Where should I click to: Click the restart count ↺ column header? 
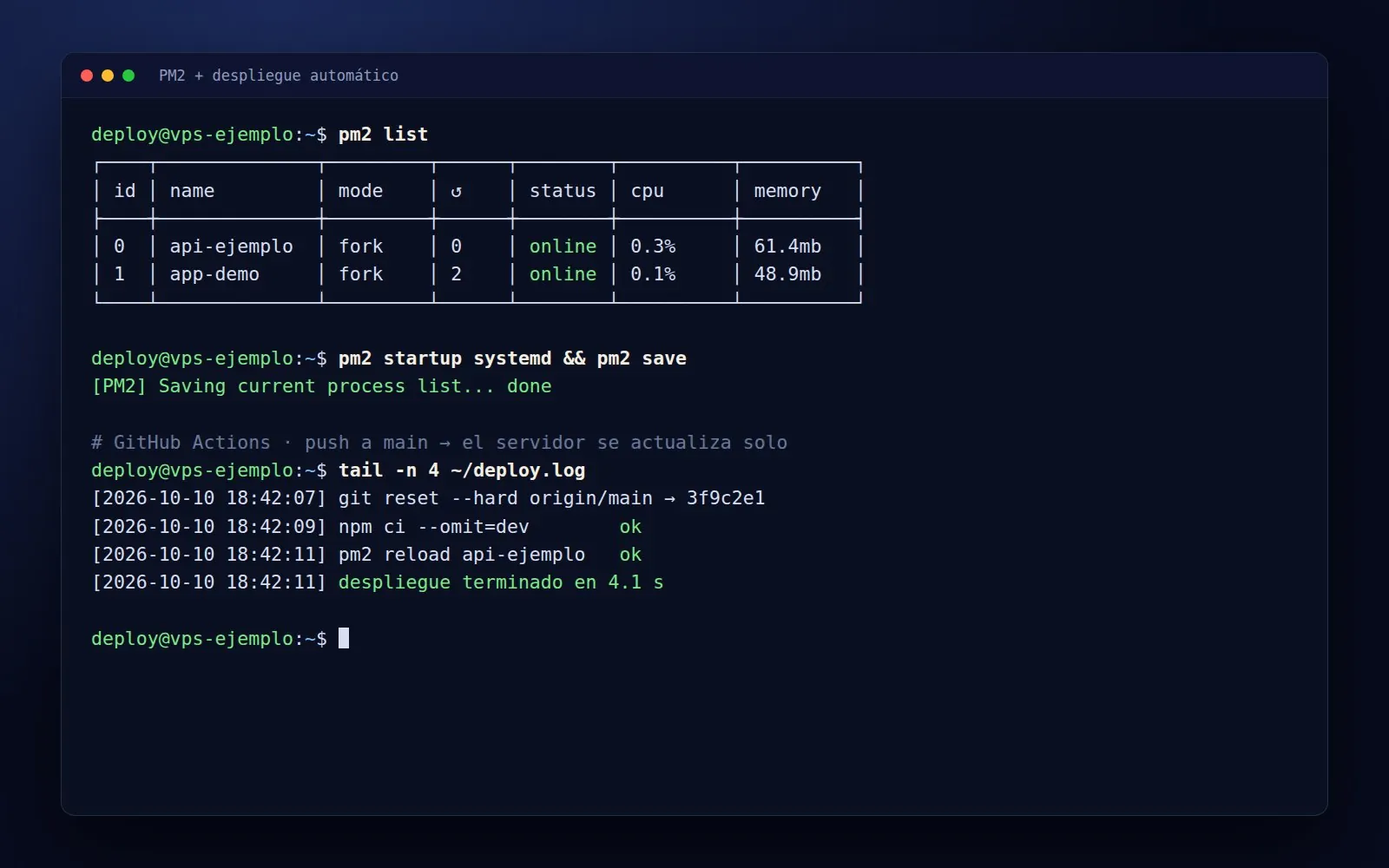tap(456, 191)
